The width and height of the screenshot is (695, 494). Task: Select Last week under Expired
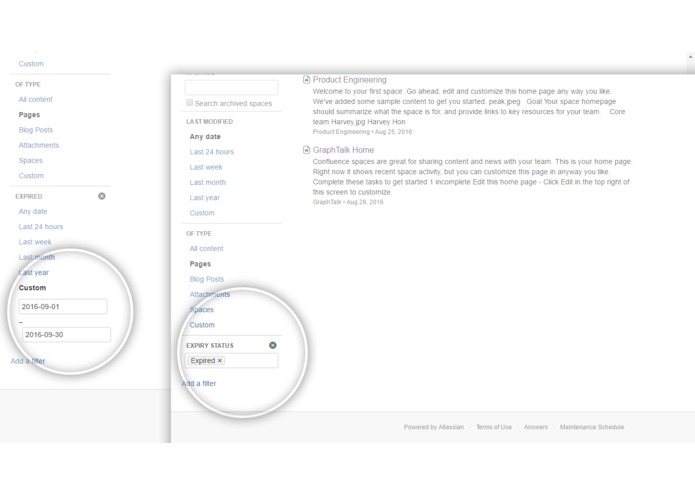click(35, 242)
